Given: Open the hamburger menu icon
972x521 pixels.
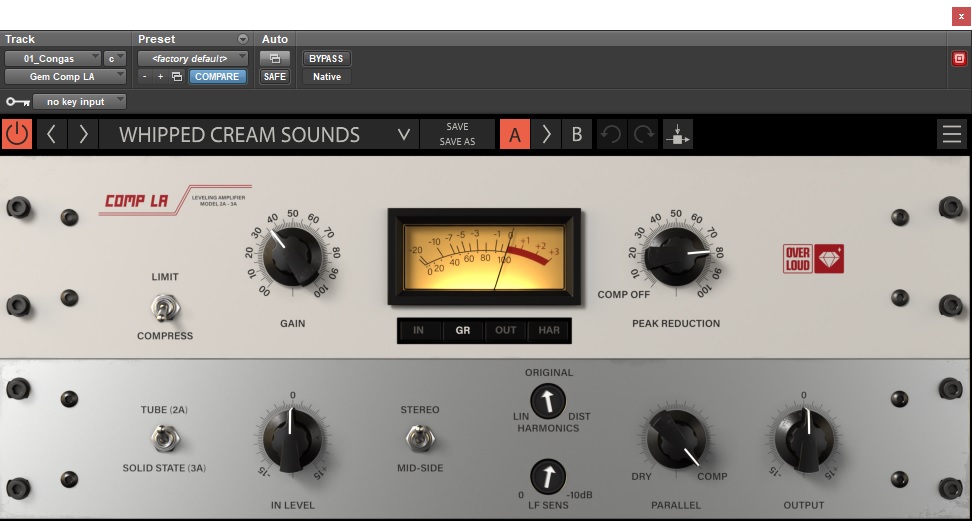Looking at the screenshot, I should pyautogui.click(x=952, y=134).
